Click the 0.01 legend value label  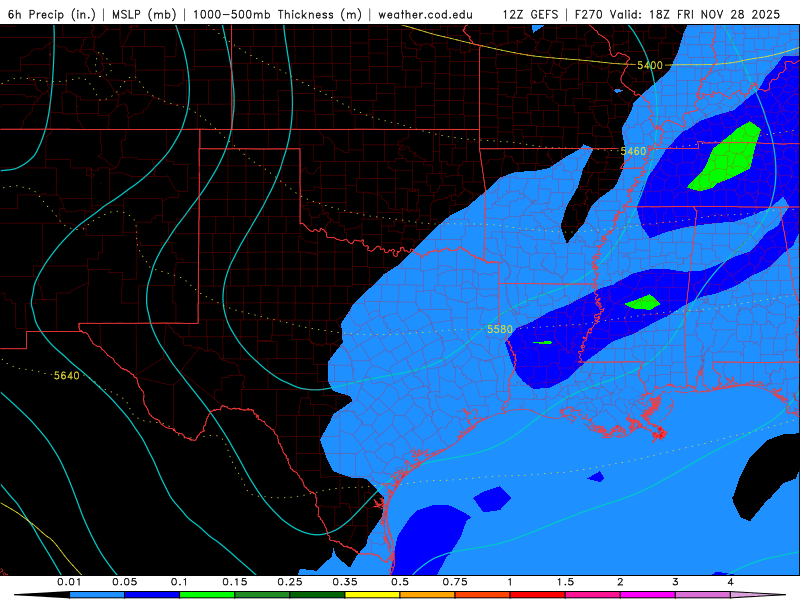[x=69, y=582]
